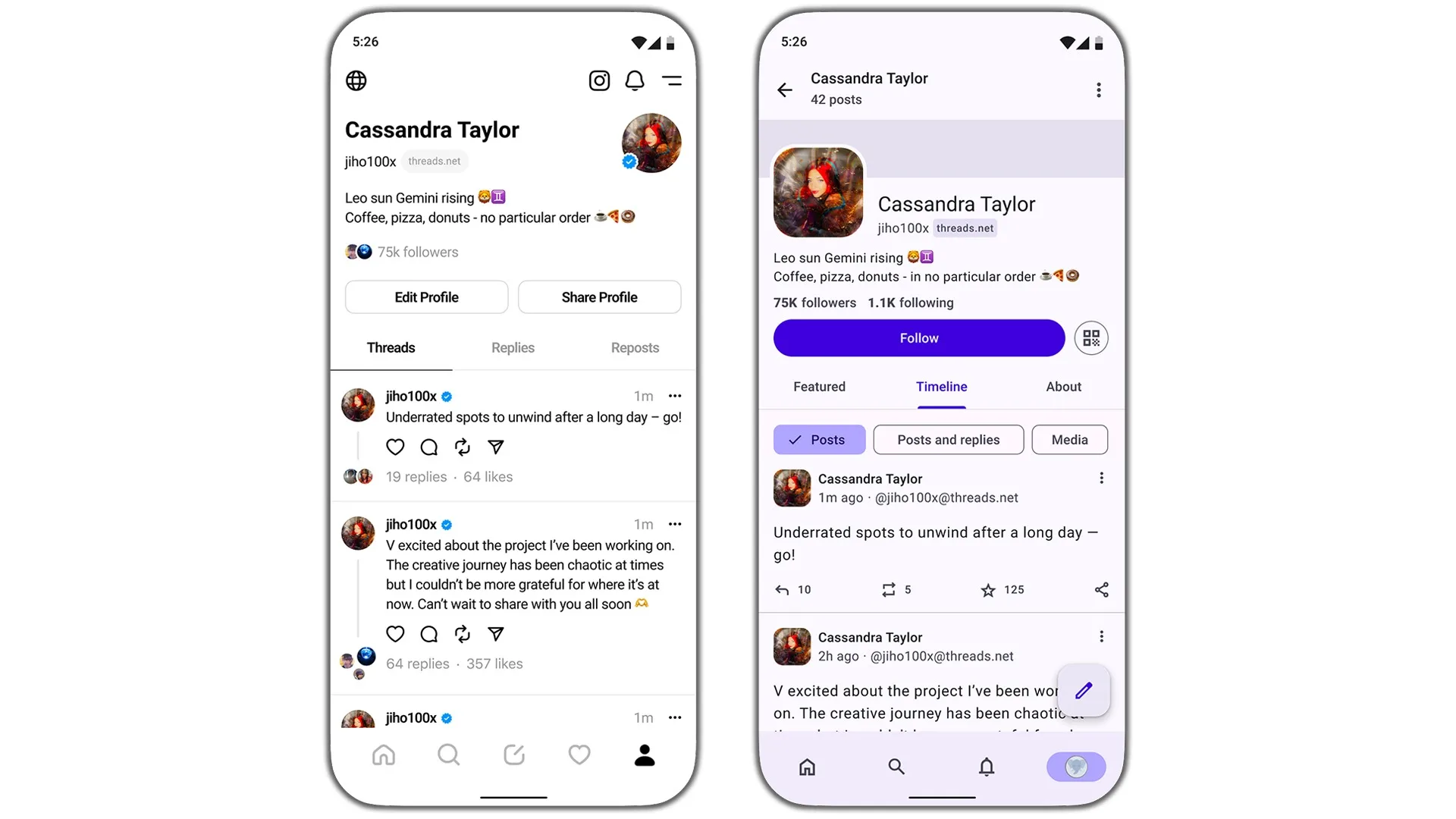Click the Share Profile button
The width and height of the screenshot is (1456, 819).
point(599,297)
